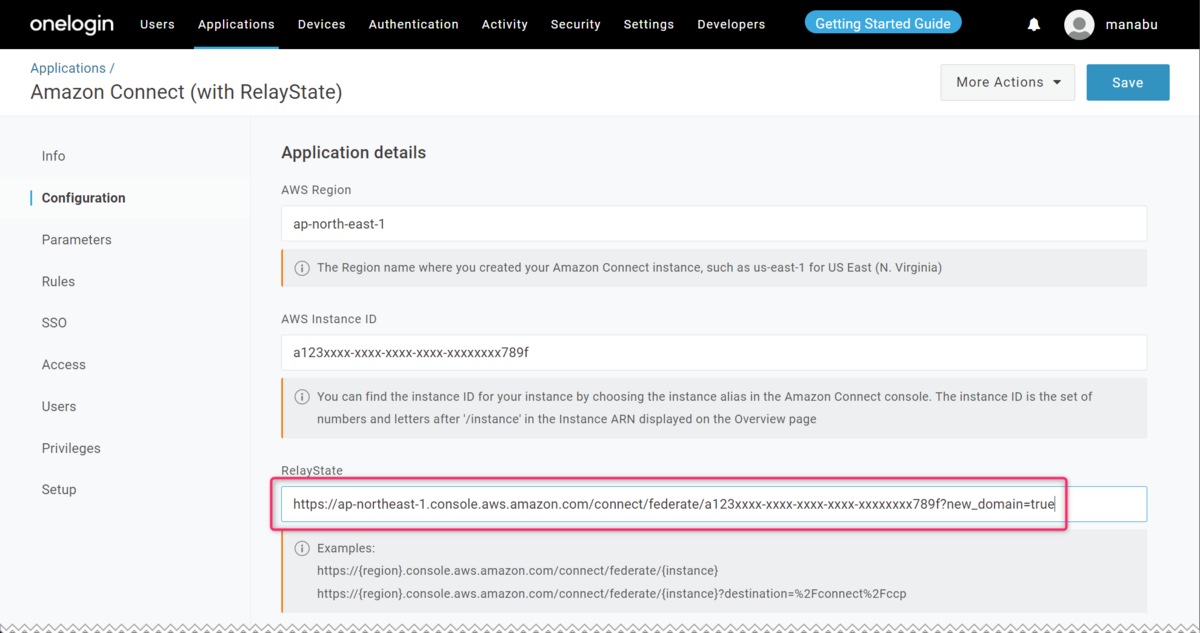Click the AWS Region input field

pos(714,224)
